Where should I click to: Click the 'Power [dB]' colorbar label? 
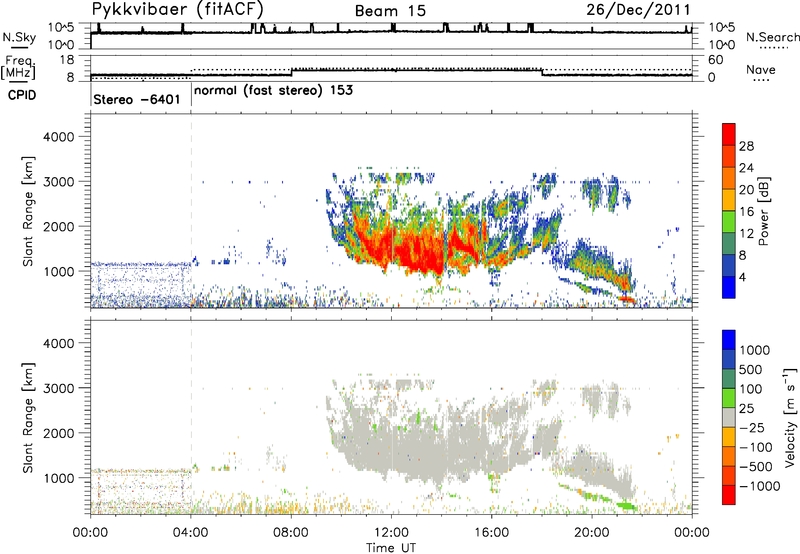pyautogui.click(x=764, y=211)
